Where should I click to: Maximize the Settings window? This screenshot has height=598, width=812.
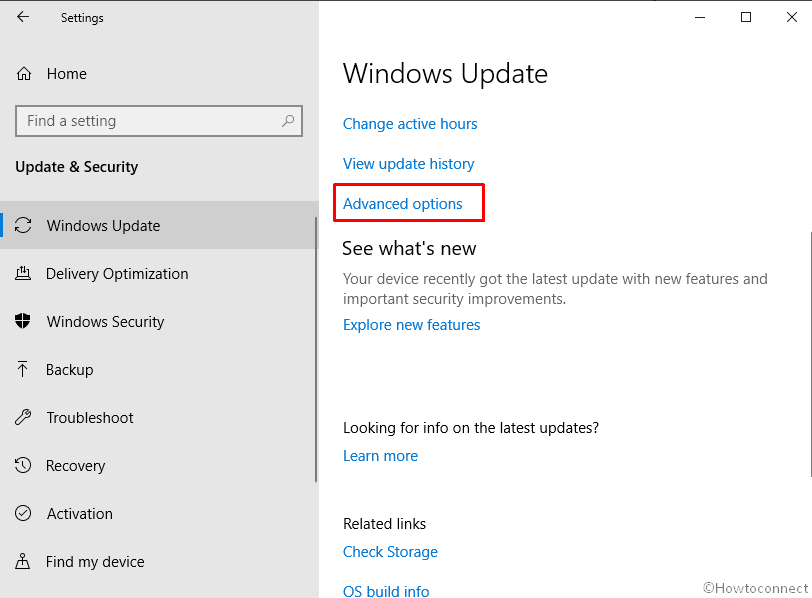click(746, 17)
